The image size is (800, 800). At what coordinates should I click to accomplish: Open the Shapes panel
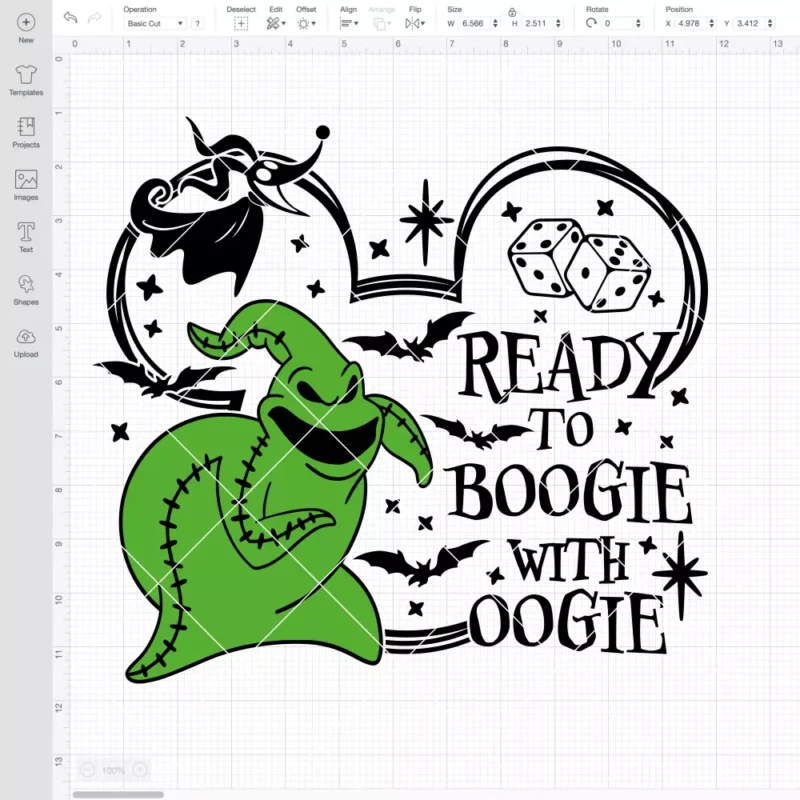tap(26, 290)
